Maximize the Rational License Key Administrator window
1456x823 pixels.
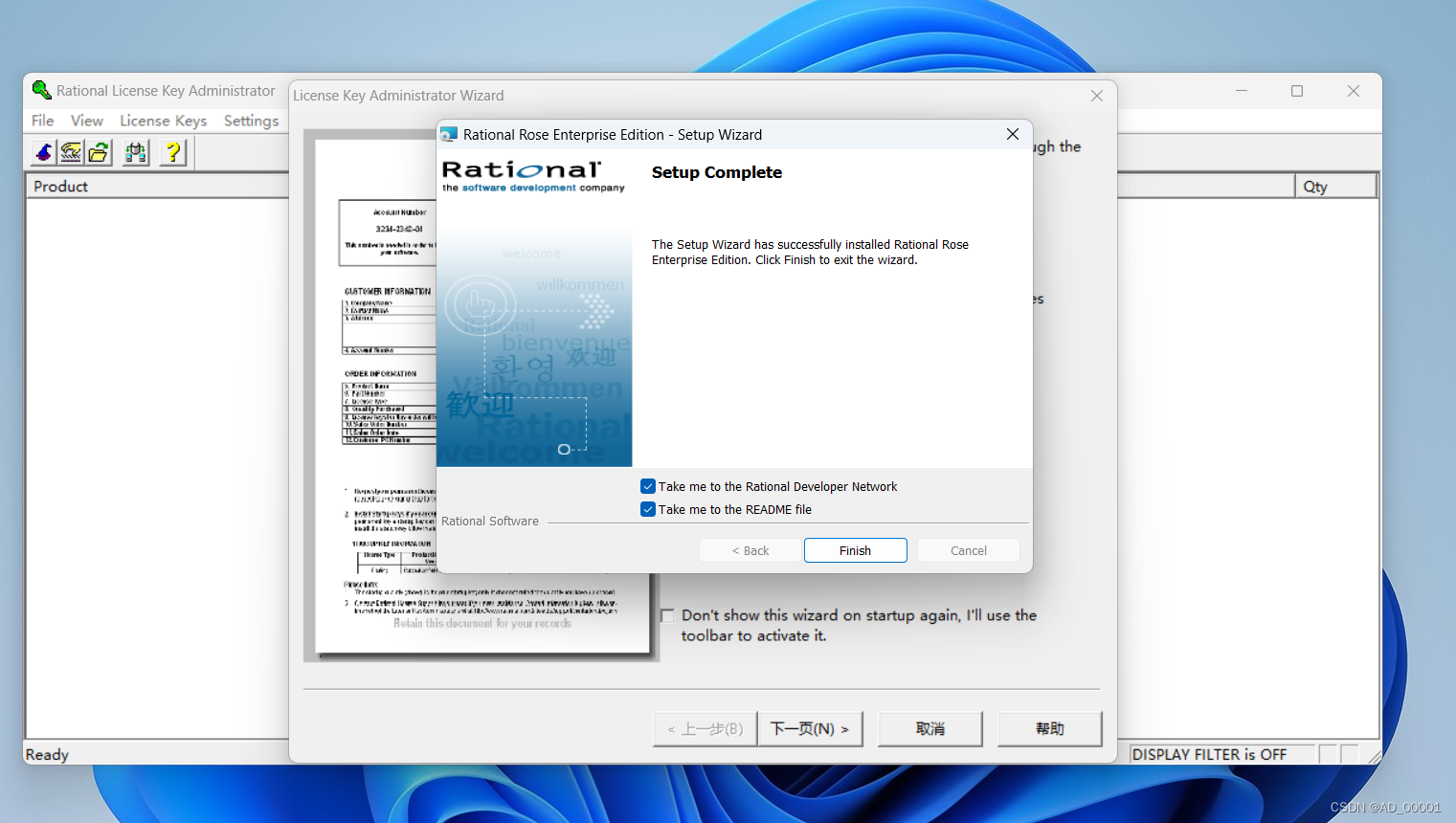coord(1297,91)
